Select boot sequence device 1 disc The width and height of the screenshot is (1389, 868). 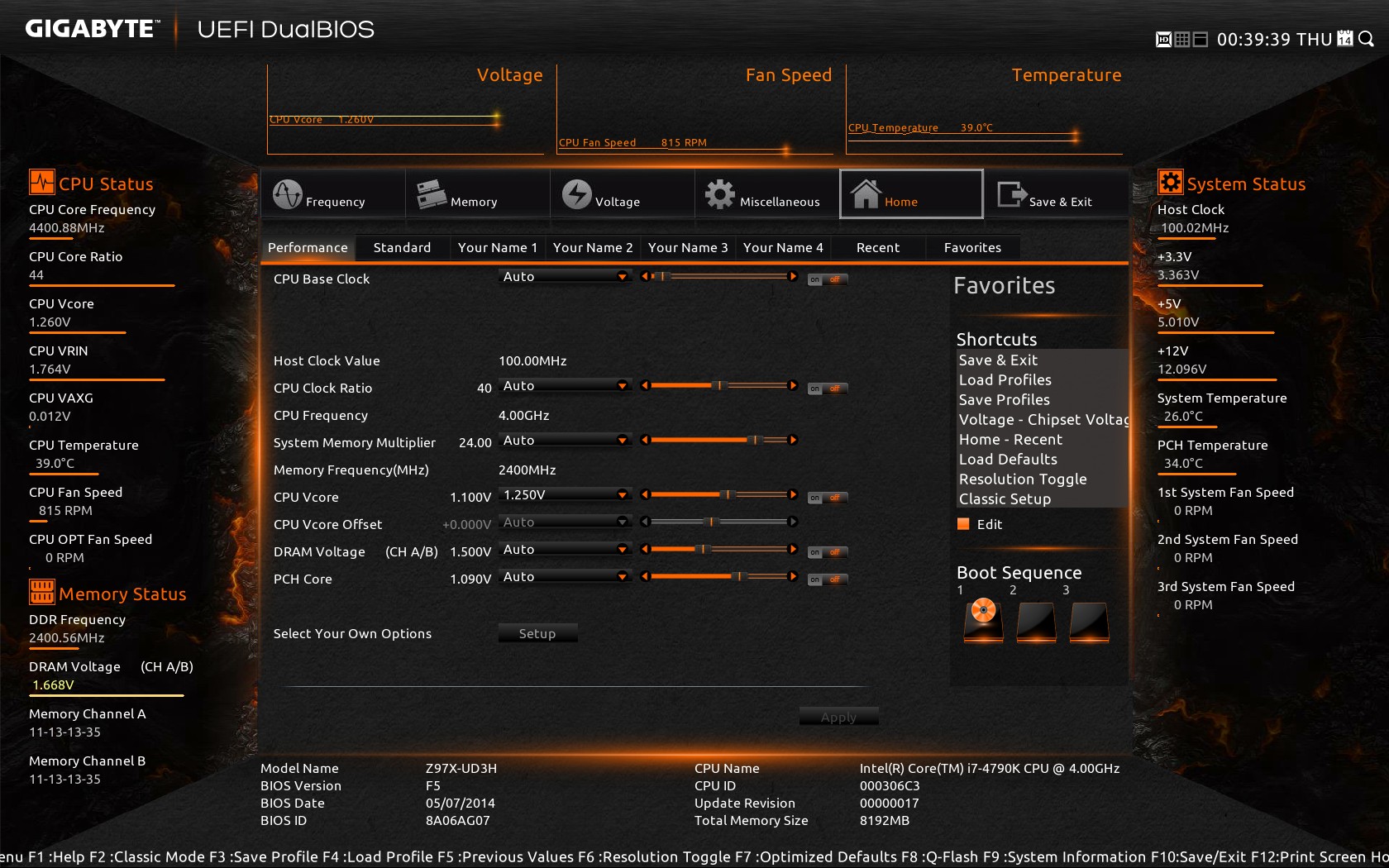point(983,620)
